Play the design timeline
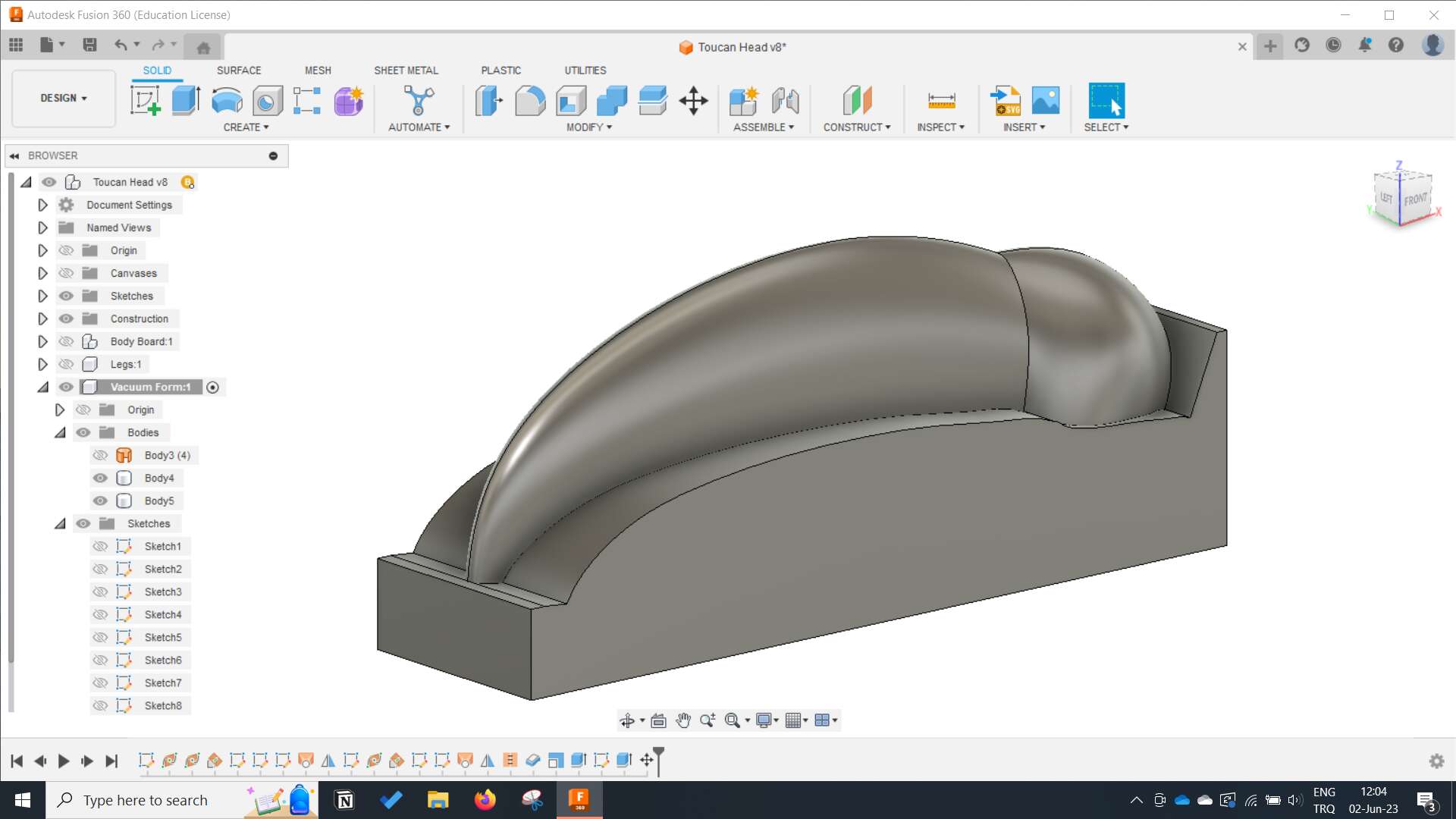Image resolution: width=1456 pixels, height=819 pixels. (x=64, y=761)
